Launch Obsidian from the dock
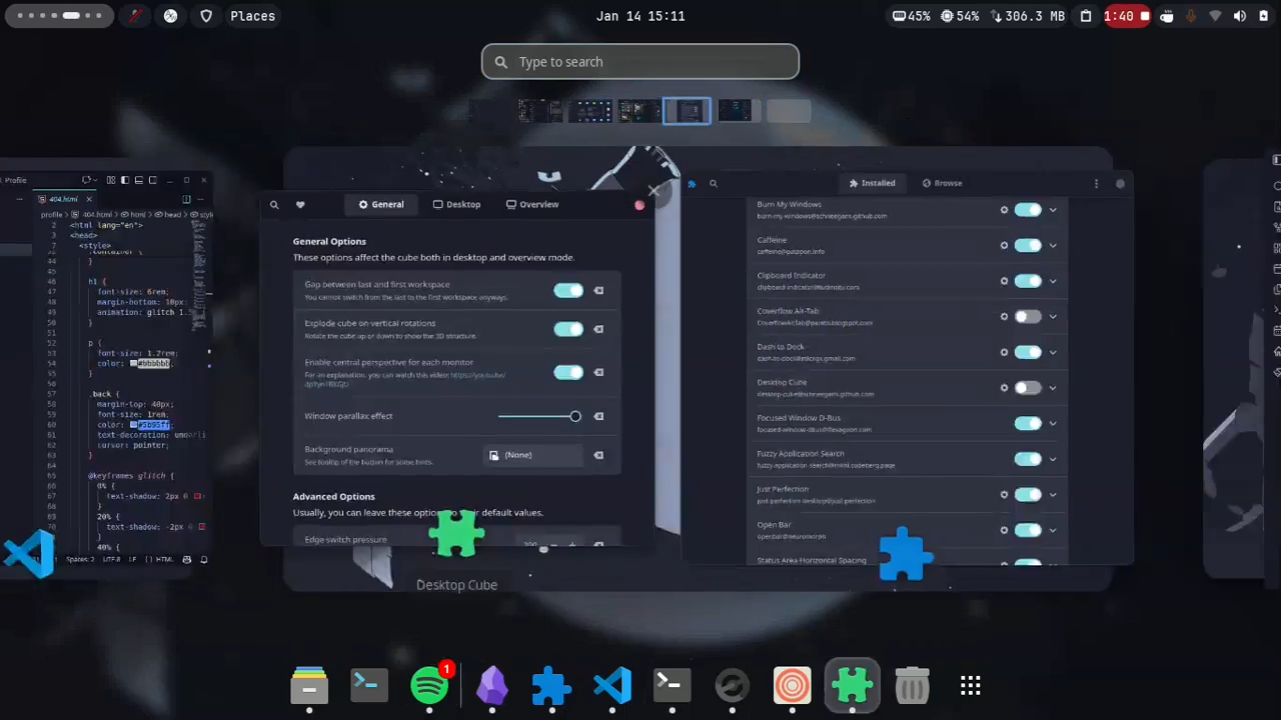The width and height of the screenshot is (1281, 720). [491, 686]
